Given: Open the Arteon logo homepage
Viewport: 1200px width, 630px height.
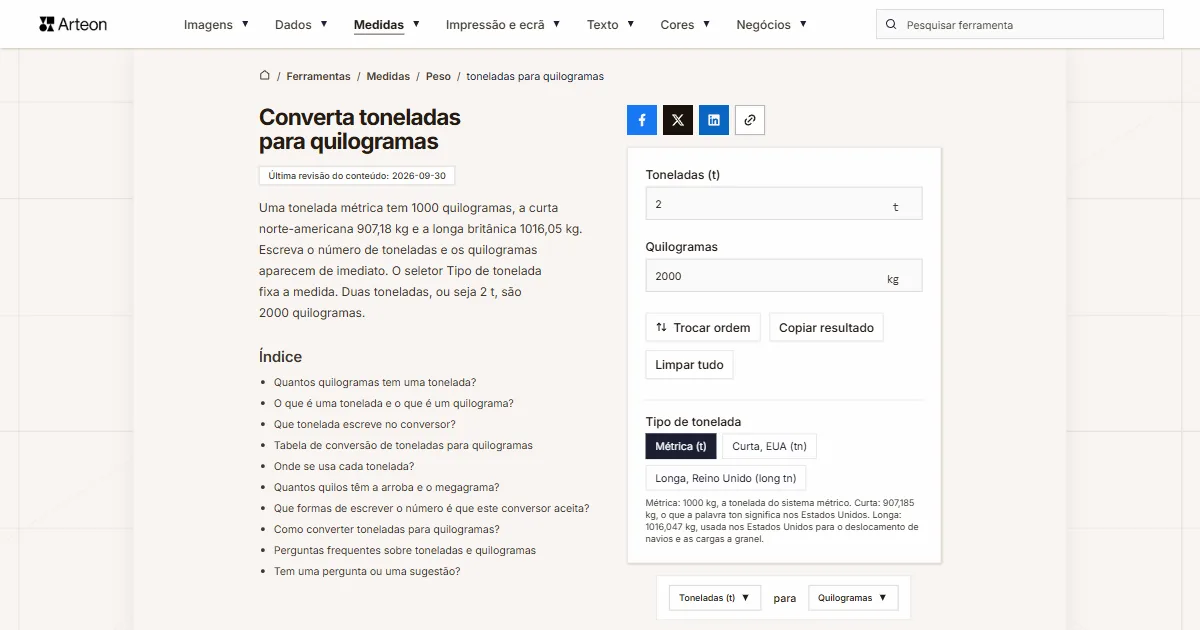Looking at the screenshot, I should [x=73, y=24].
